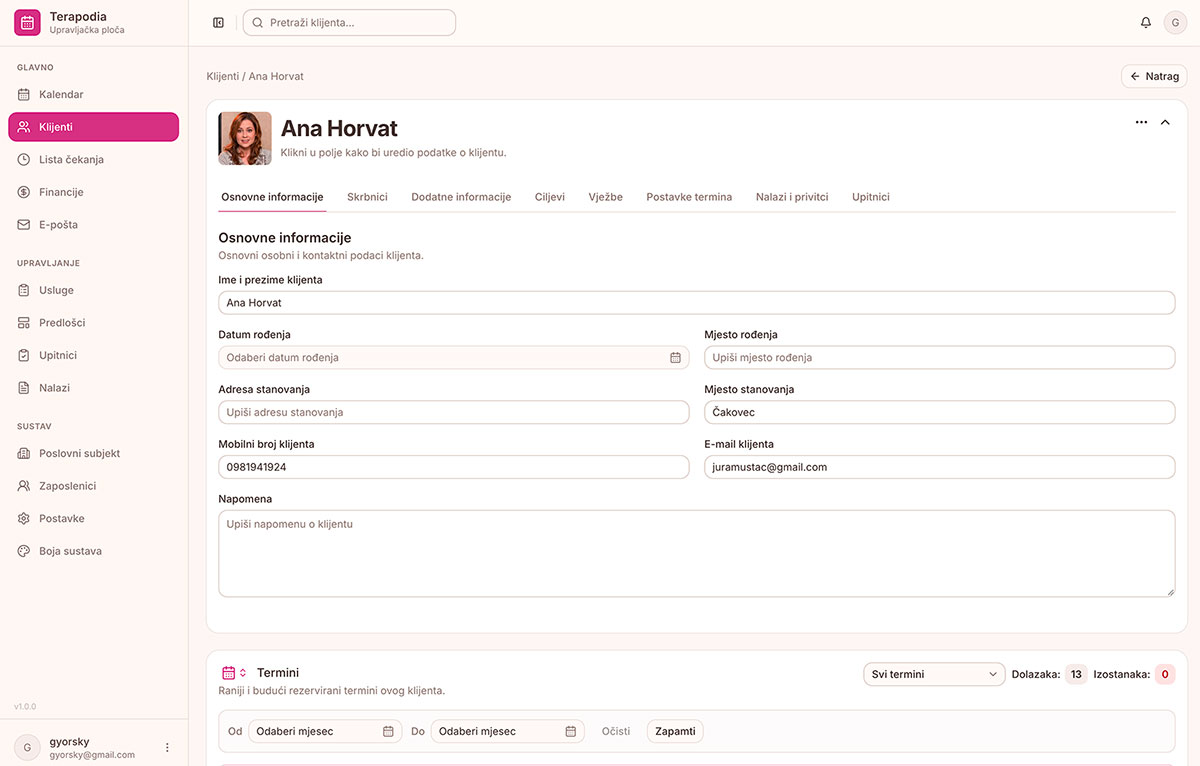The image size is (1200, 766).
Task: Click the Mjesto stanovanja field
Action: coord(940,412)
